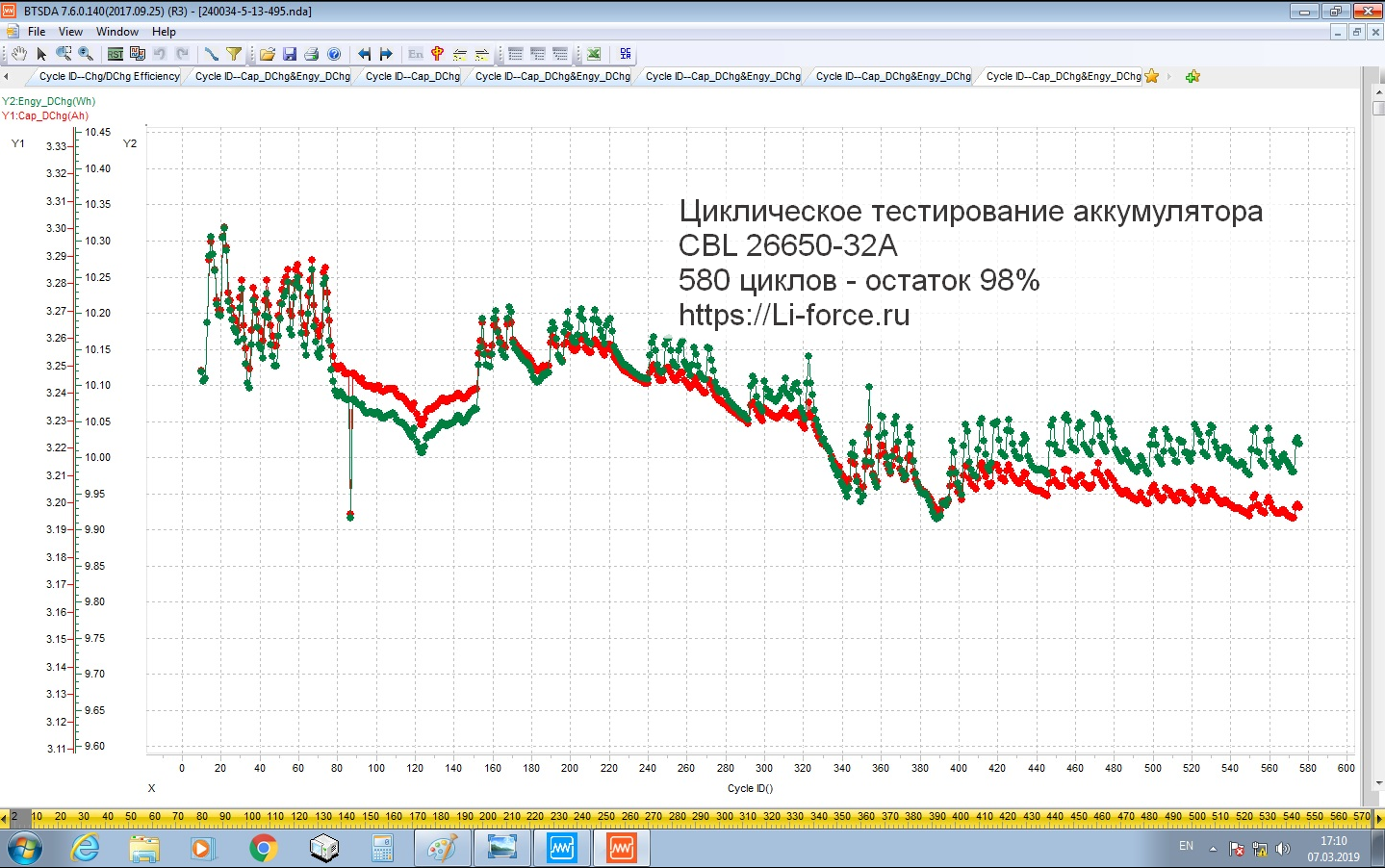This screenshot has width=1385, height=868.
Task: Open the Calculator from the taskbar
Action: [x=382, y=849]
